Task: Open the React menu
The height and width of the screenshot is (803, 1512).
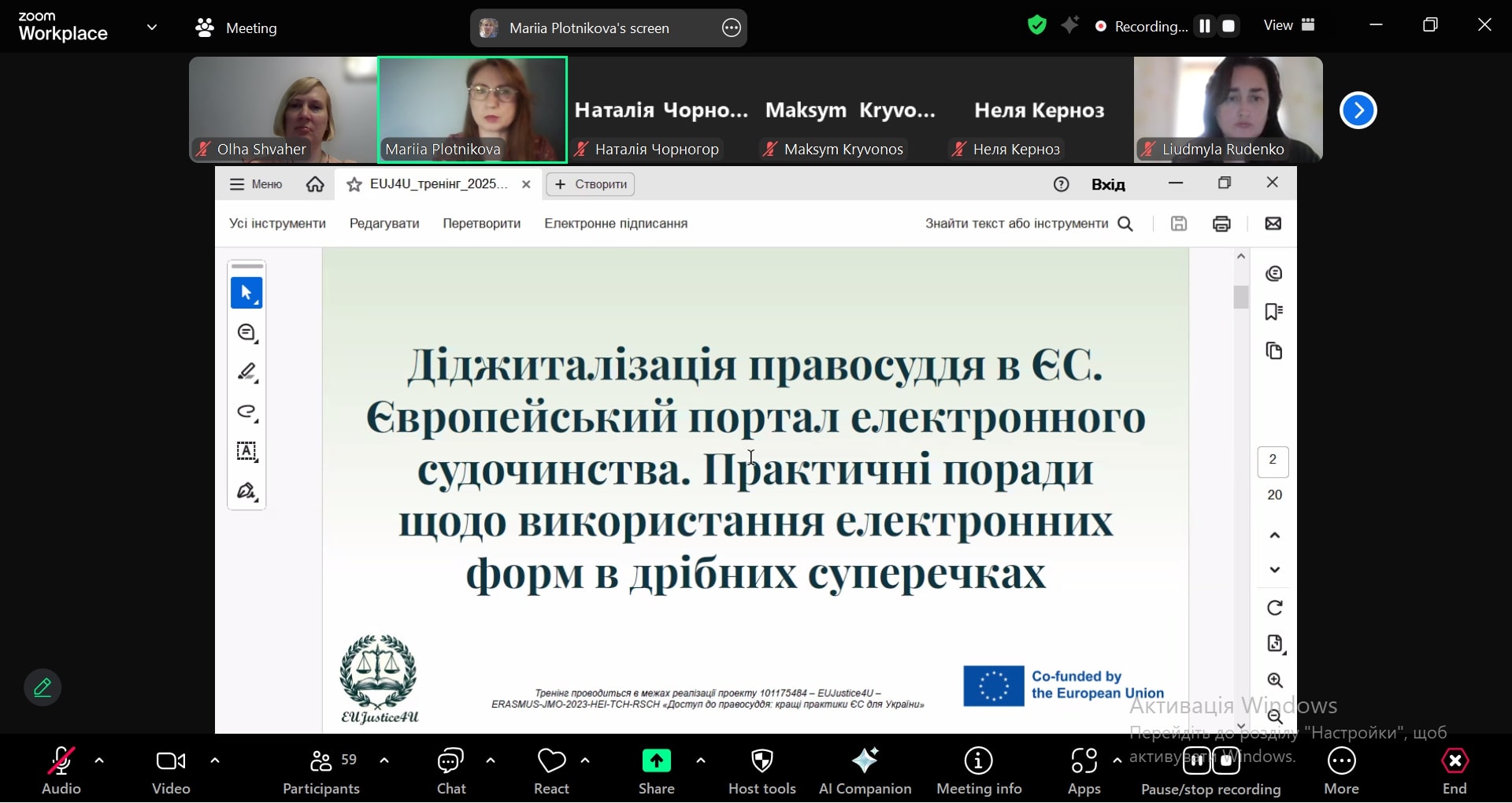Action: coord(551,771)
